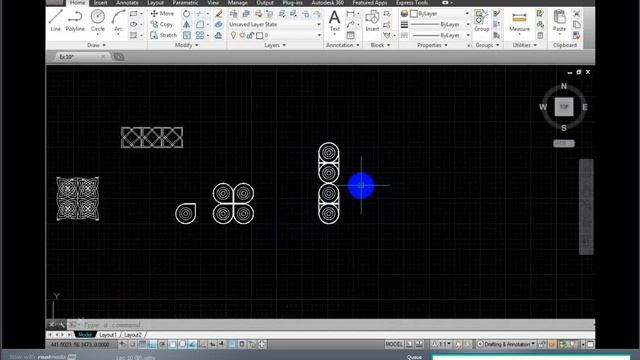Switch to the Manage ribbon tab
Image resolution: width=640 pixels, height=360 pixels.
tap(238, 3)
